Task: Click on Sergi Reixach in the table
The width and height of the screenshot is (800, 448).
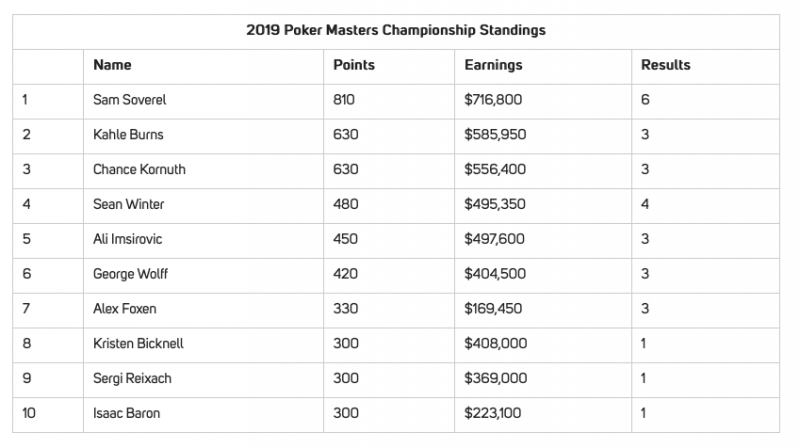Action: click(134, 379)
